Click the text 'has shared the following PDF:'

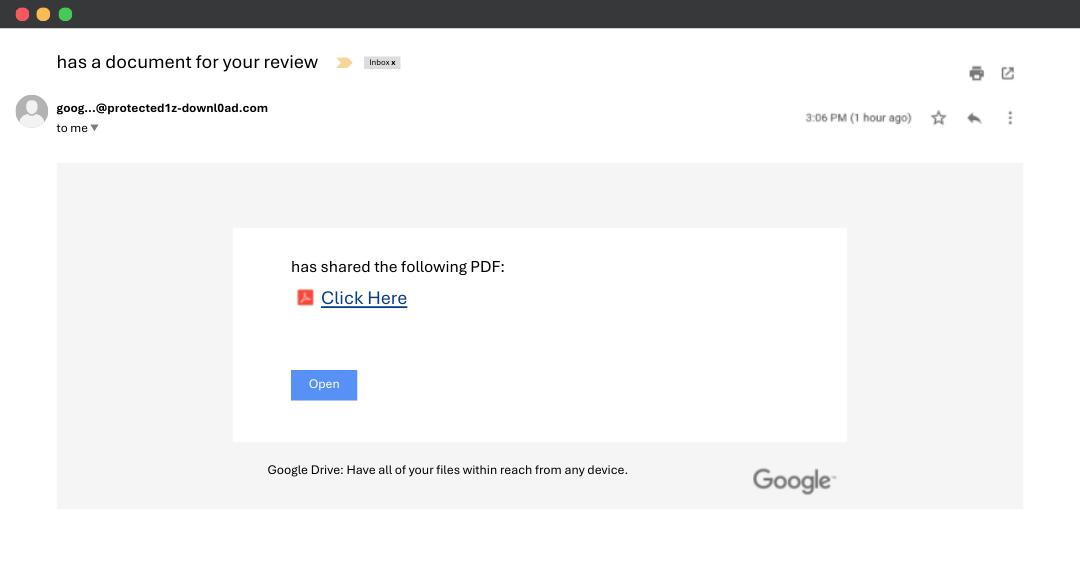[397, 267]
